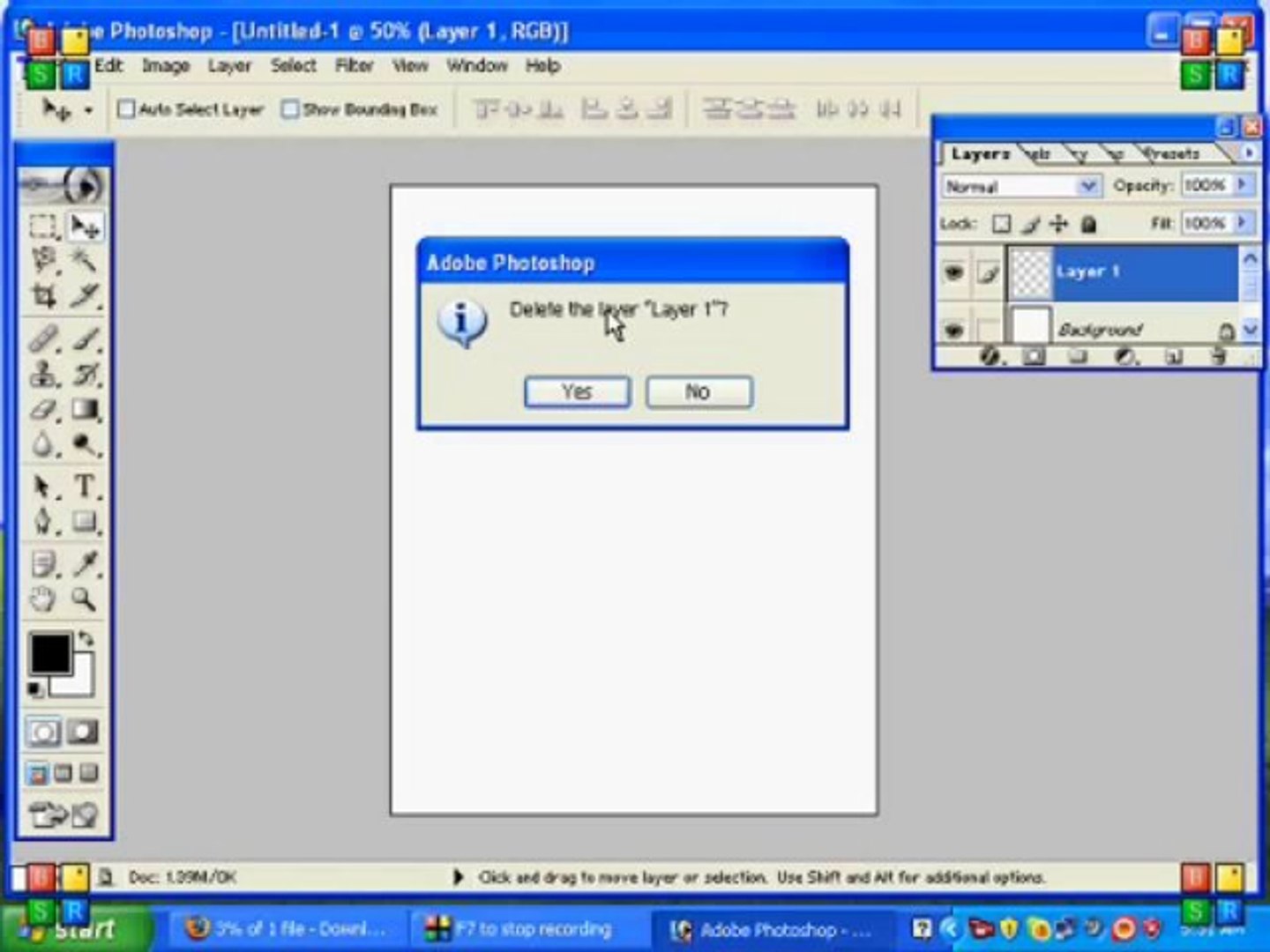The image size is (1270, 952).
Task: Open the Select menu
Action: point(293,65)
